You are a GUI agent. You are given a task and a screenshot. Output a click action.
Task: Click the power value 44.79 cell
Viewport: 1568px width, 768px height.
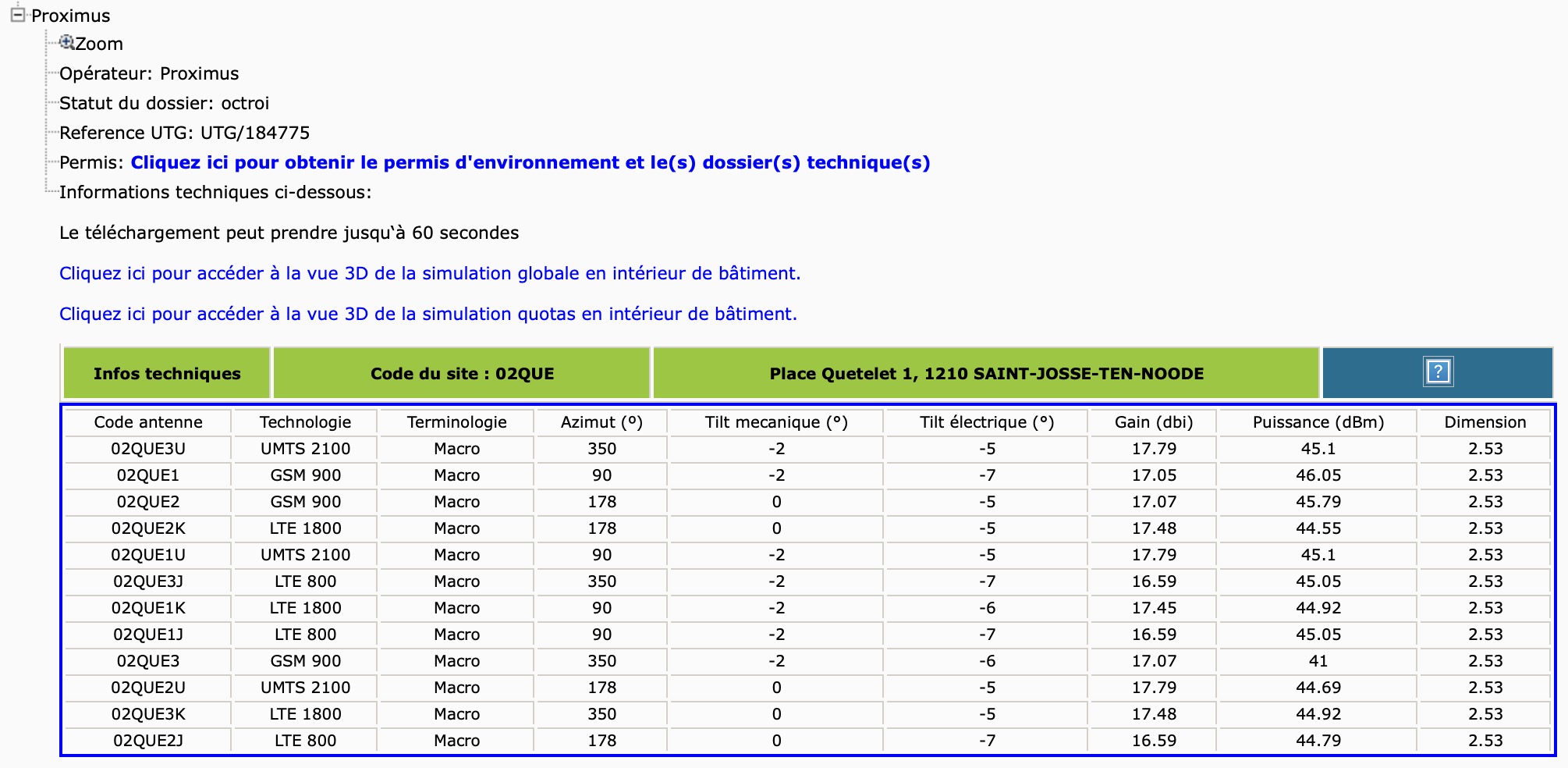(x=1318, y=741)
